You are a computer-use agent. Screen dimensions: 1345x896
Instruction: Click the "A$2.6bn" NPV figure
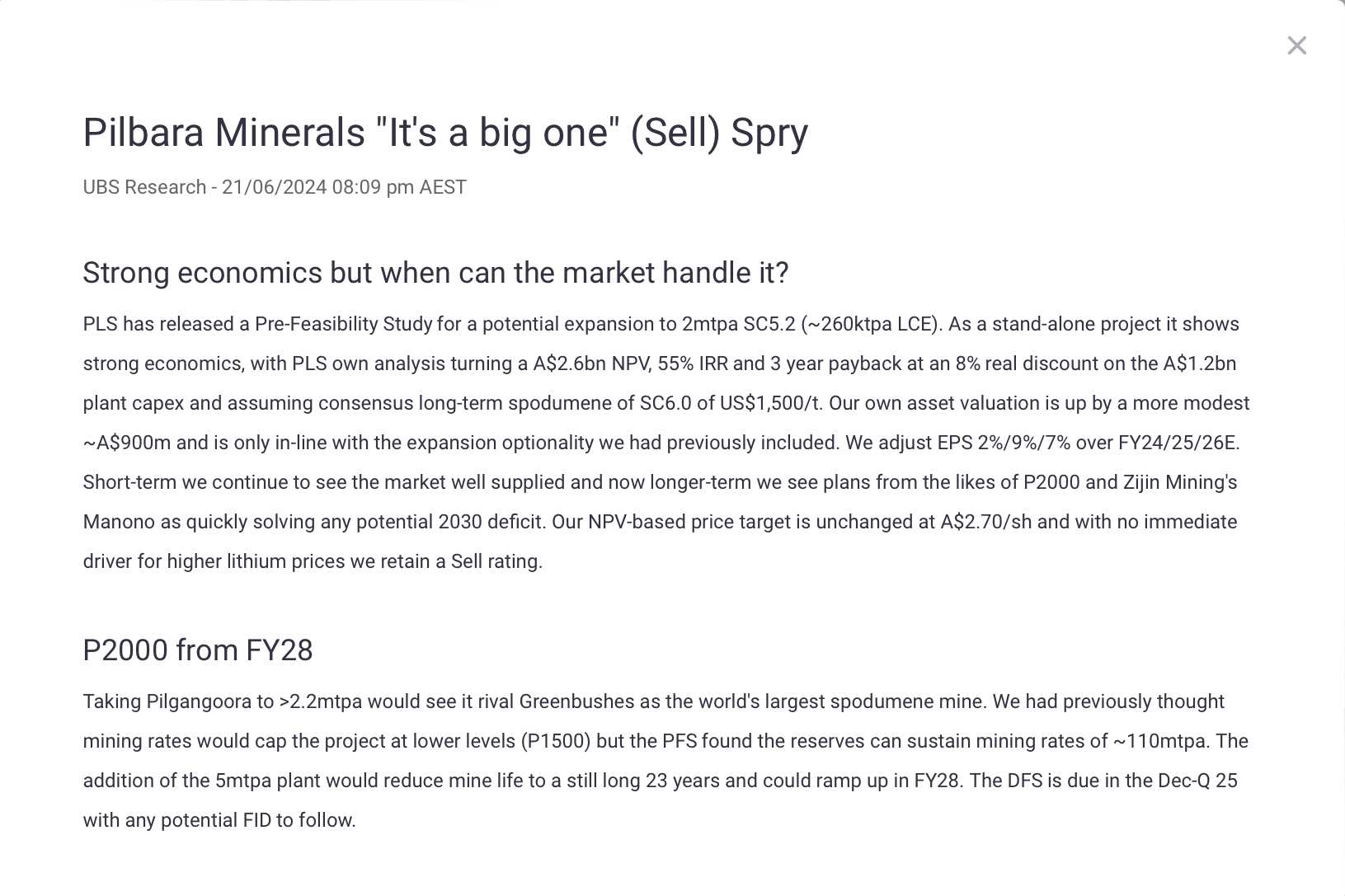coord(569,364)
